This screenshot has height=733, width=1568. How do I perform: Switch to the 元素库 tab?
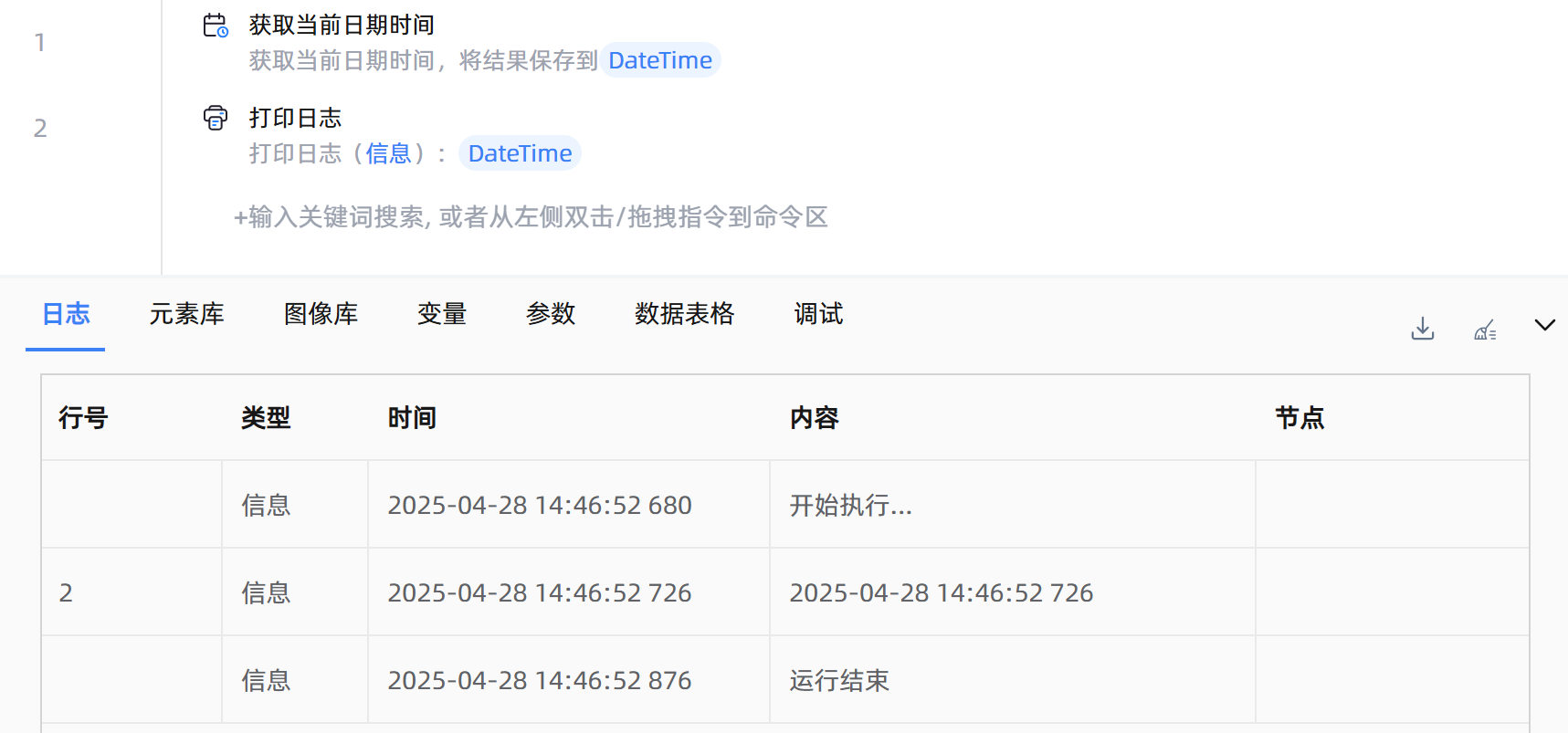click(x=186, y=314)
